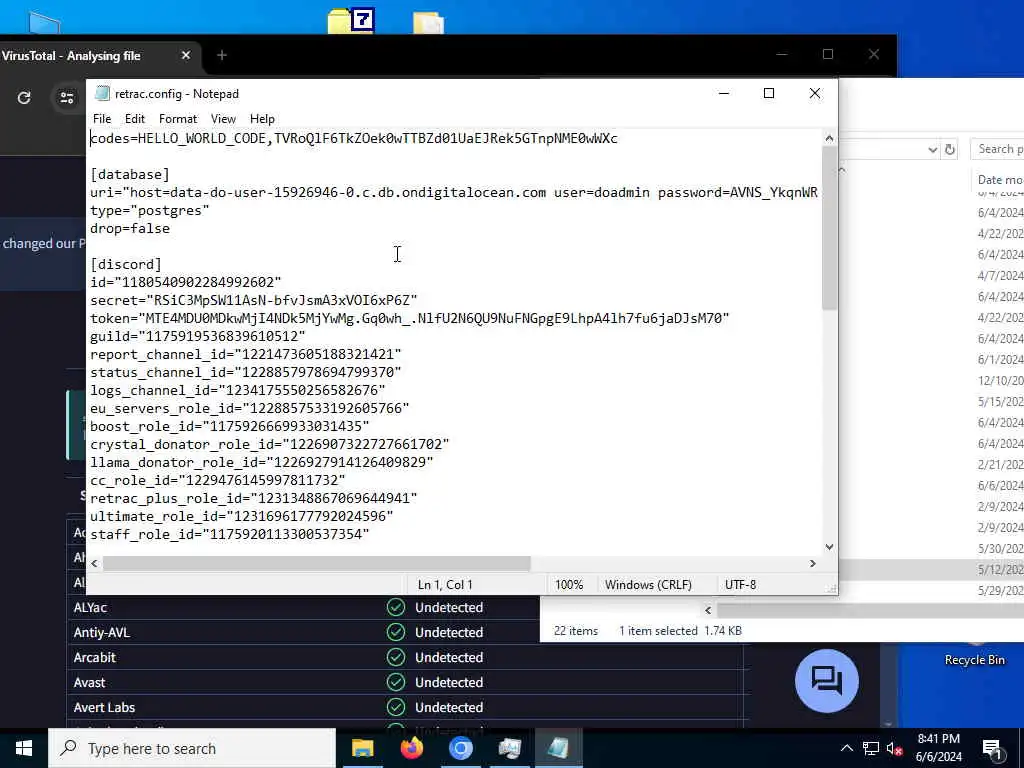Image resolution: width=1024 pixels, height=768 pixels.
Task: Reload the VirusTotal page
Action: coord(24,98)
